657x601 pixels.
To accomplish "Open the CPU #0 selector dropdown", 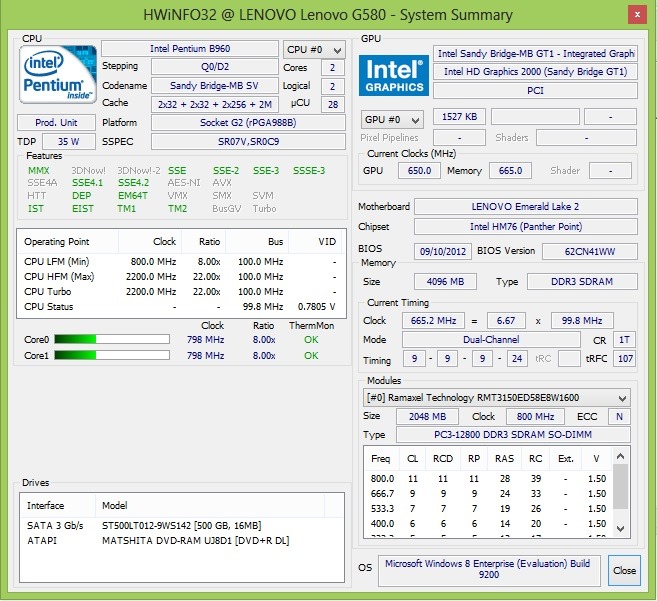I will 314,49.
